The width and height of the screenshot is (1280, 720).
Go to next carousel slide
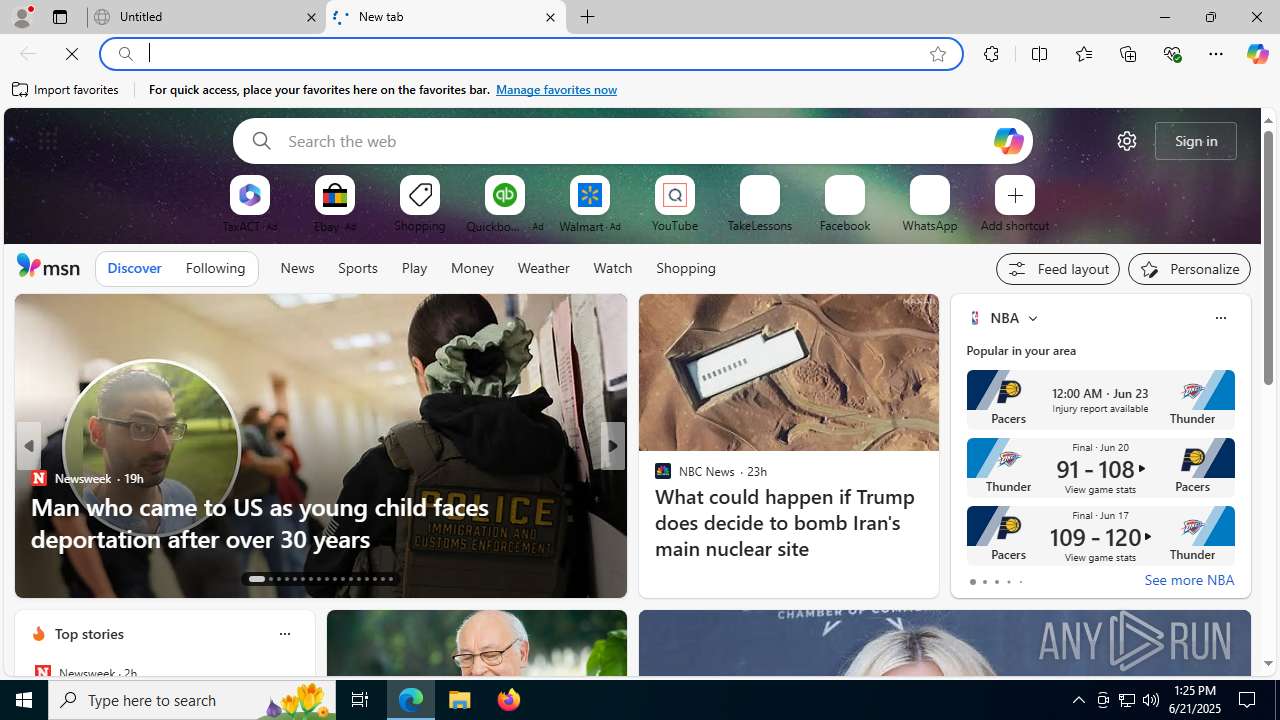[x=612, y=446]
